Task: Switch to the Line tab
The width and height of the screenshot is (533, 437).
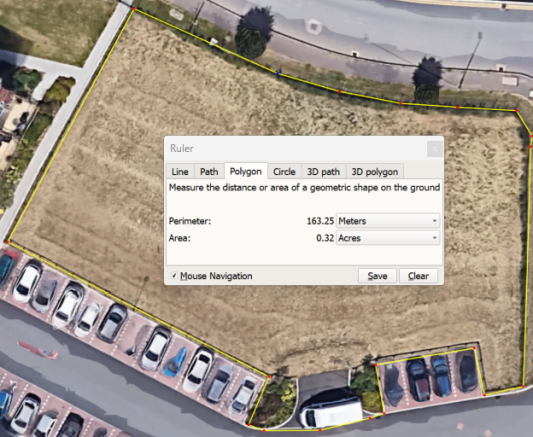Action: [x=180, y=172]
